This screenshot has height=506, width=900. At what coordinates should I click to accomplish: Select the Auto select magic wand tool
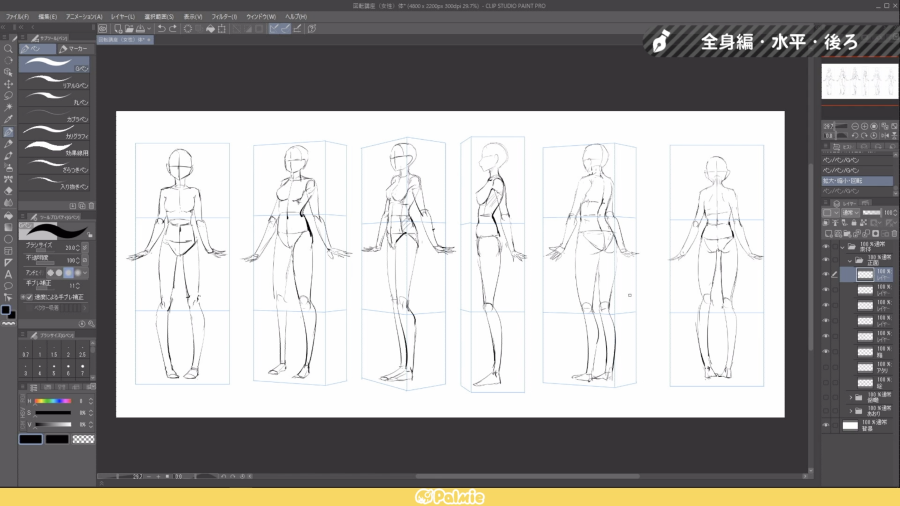click(x=8, y=108)
